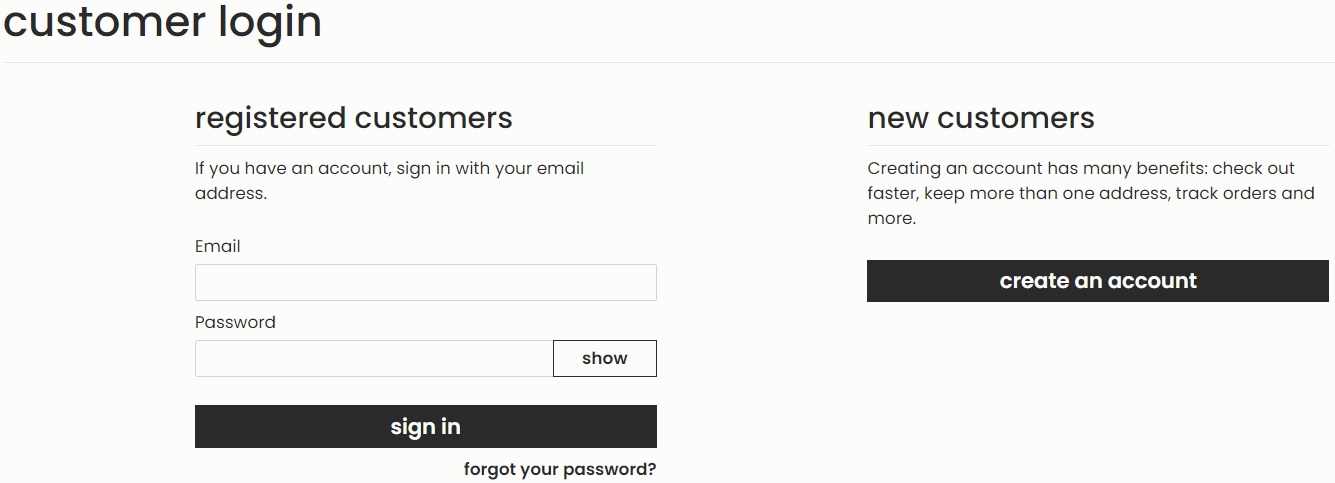The width and height of the screenshot is (1335, 483).
Task: Select the registered customers heading
Action: click(x=353, y=118)
